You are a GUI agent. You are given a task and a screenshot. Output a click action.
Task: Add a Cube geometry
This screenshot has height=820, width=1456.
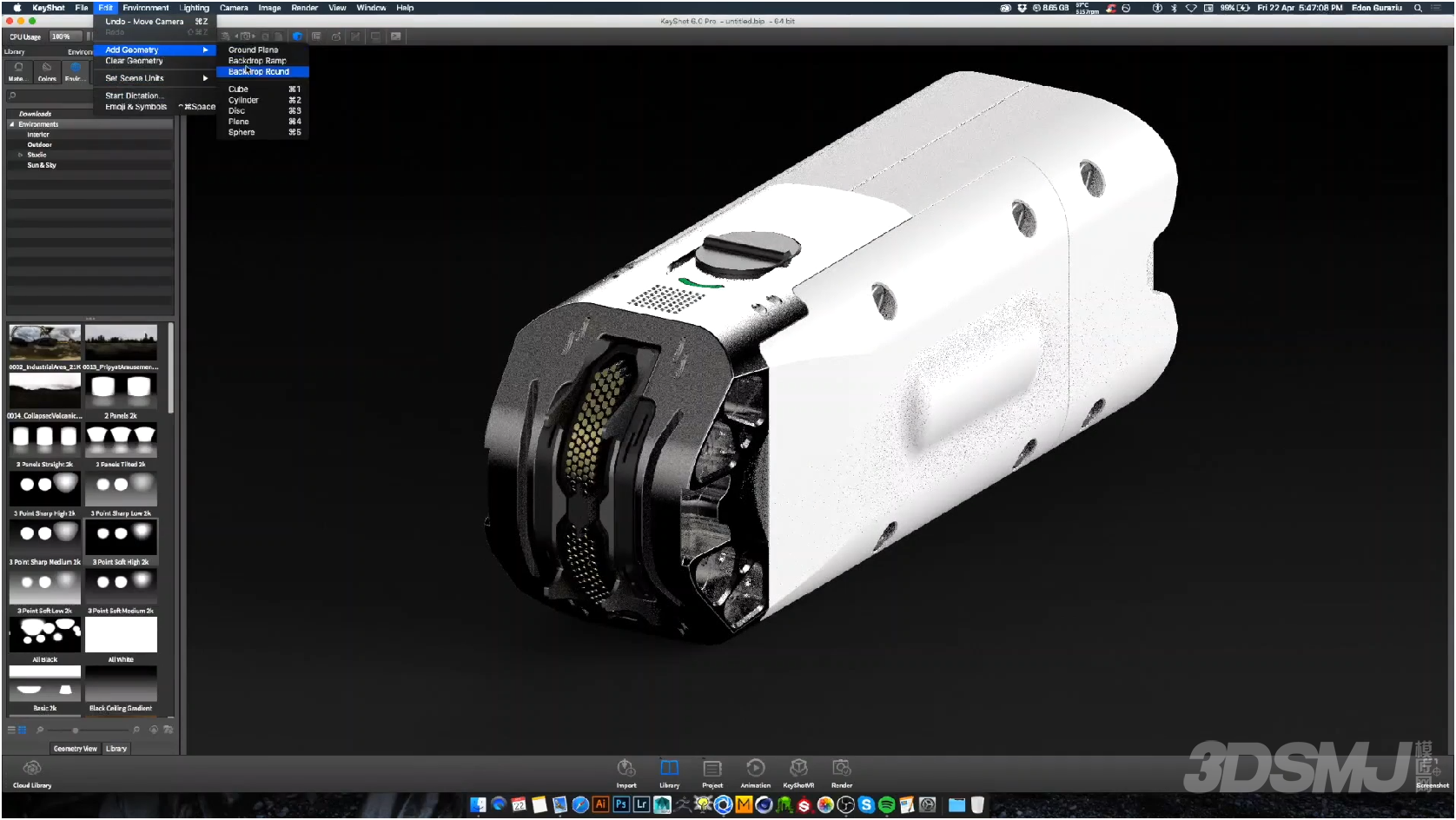(262, 89)
